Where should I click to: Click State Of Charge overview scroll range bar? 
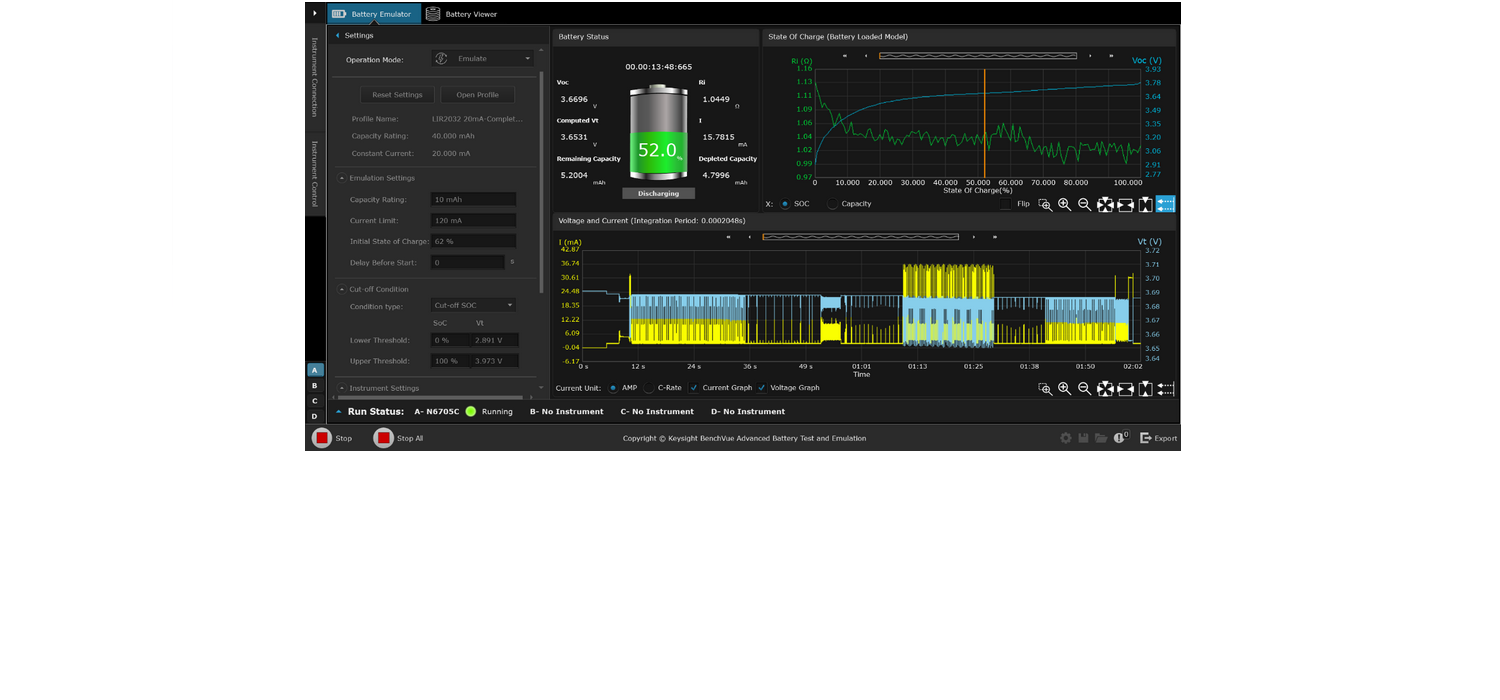978,56
